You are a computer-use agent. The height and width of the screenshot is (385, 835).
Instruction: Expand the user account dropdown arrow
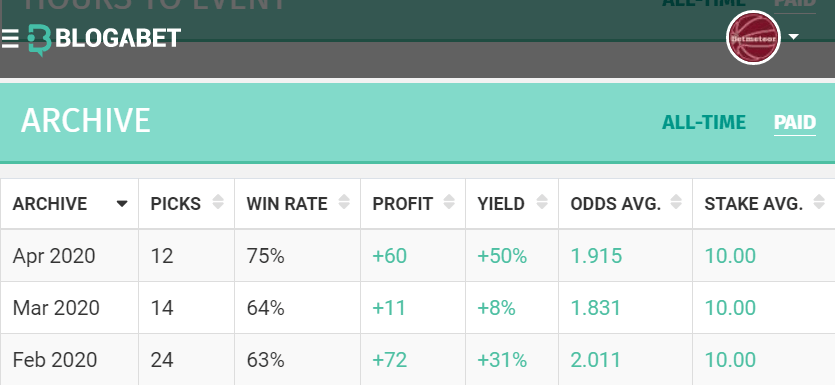[x=793, y=37]
